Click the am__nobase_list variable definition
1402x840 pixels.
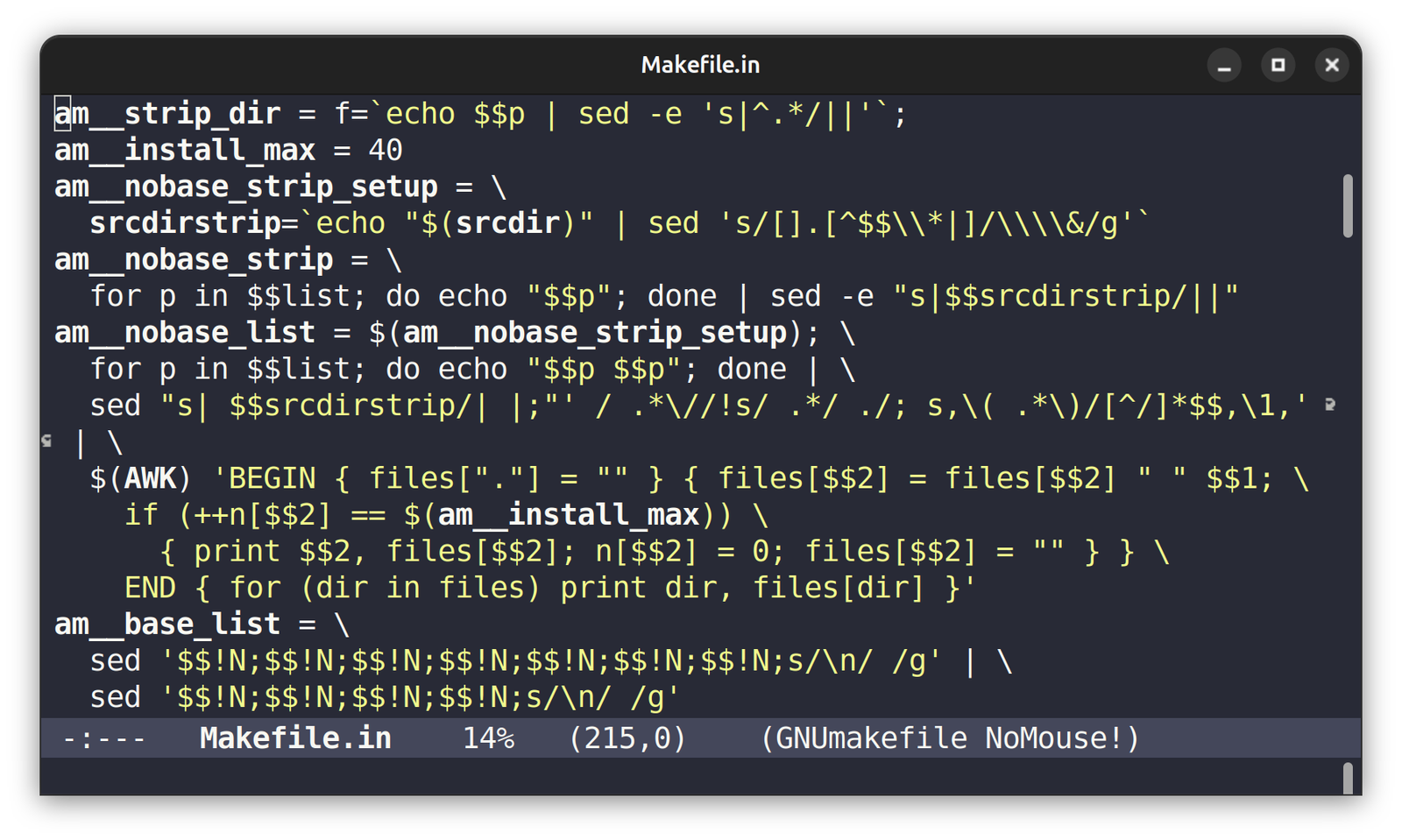pos(185,333)
